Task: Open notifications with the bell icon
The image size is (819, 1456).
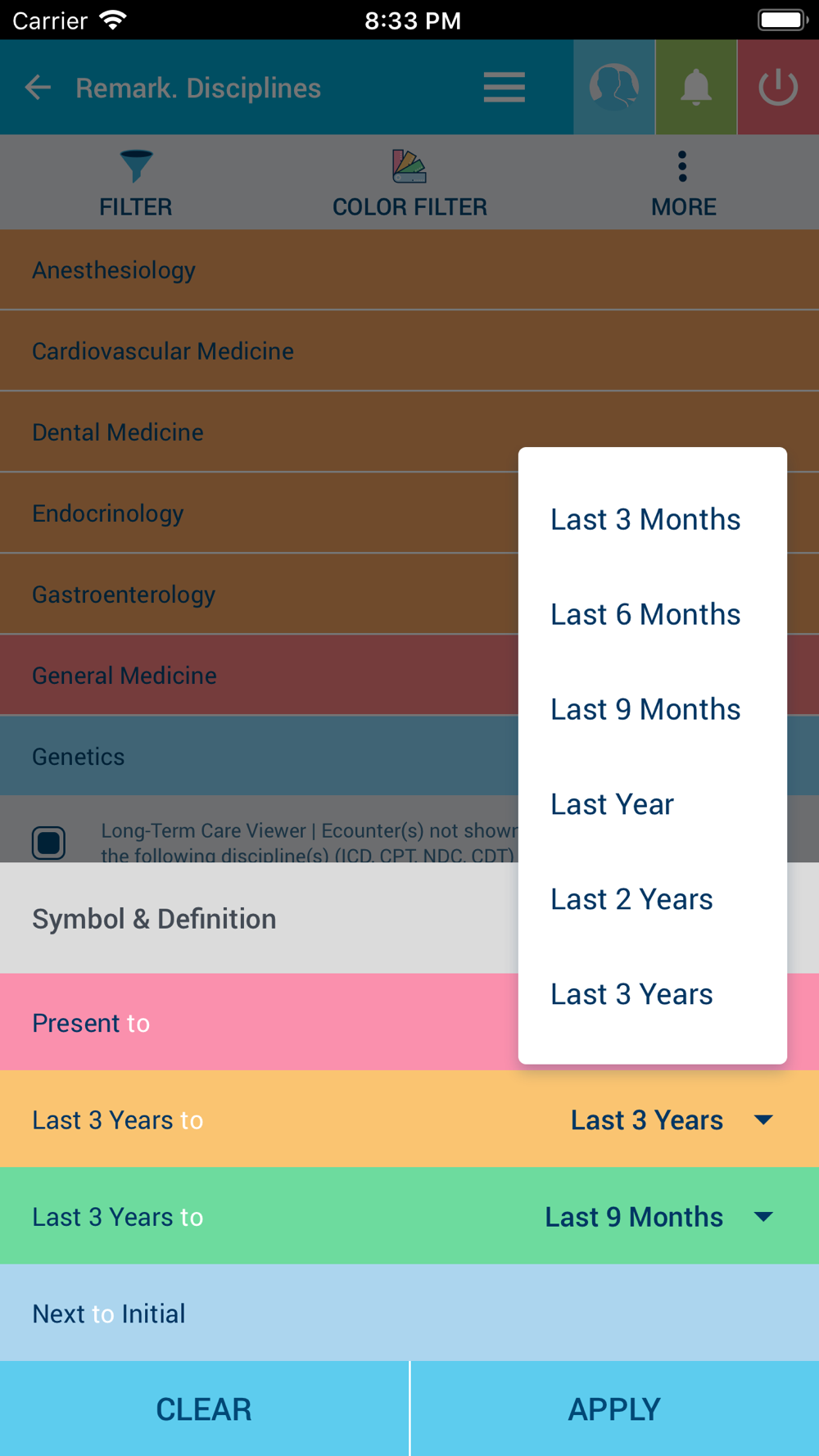Action: tap(696, 87)
